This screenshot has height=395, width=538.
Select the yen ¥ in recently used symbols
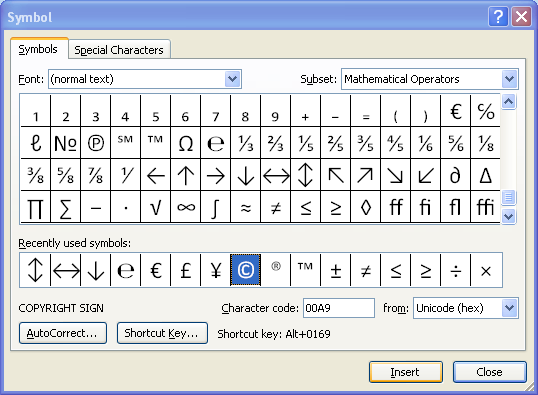[x=215, y=270]
